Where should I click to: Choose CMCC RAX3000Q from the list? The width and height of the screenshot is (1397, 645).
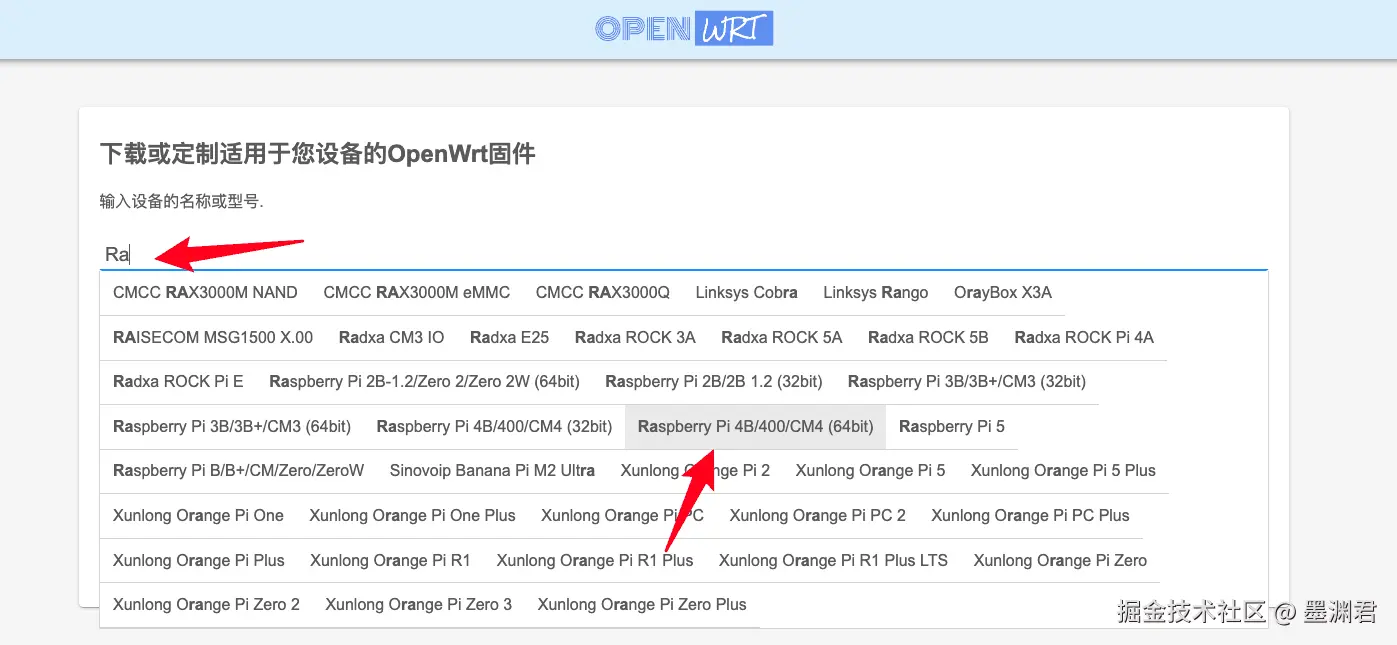[603, 293]
